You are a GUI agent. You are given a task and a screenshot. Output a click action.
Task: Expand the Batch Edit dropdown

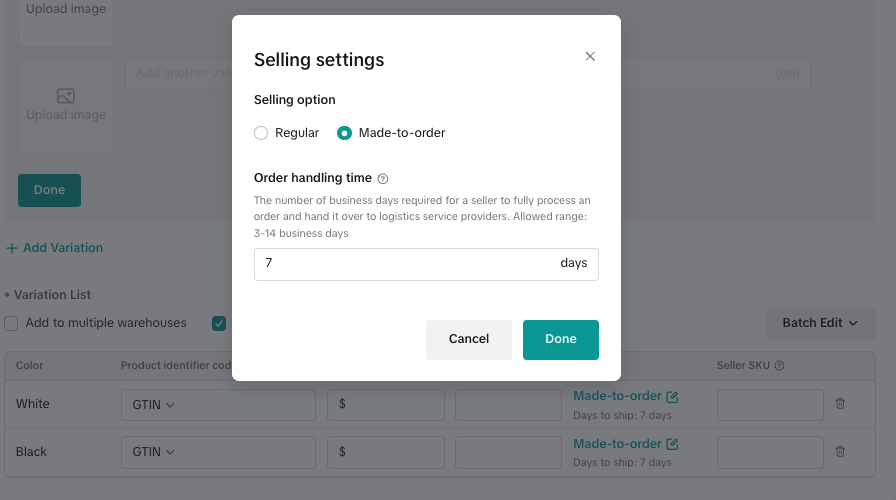(x=820, y=323)
